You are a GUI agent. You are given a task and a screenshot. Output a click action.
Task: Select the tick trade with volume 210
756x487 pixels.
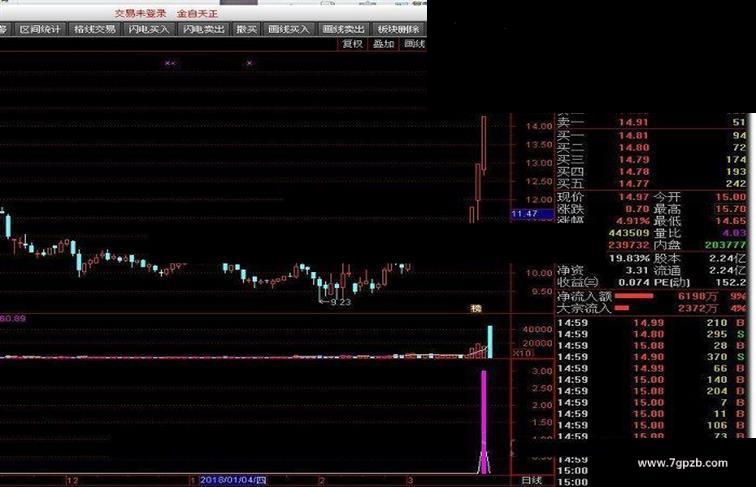click(x=651, y=323)
